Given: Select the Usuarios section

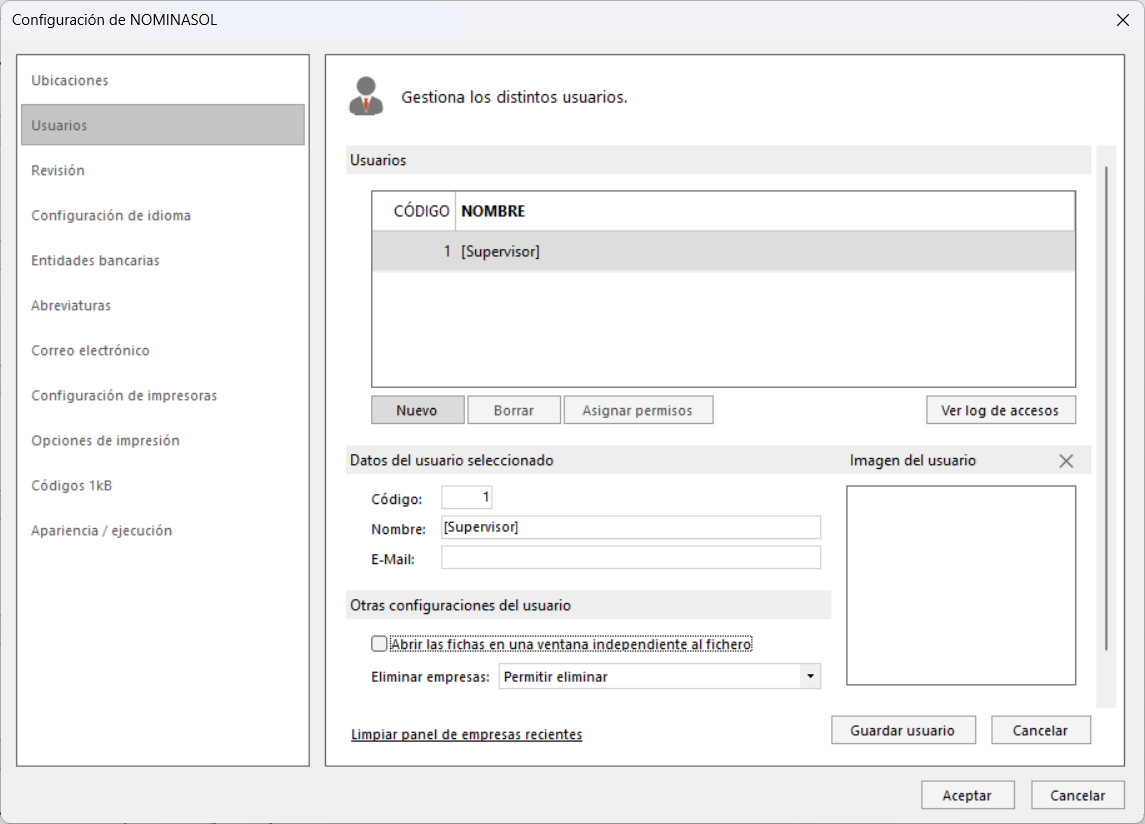Looking at the screenshot, I should point(163,125).
